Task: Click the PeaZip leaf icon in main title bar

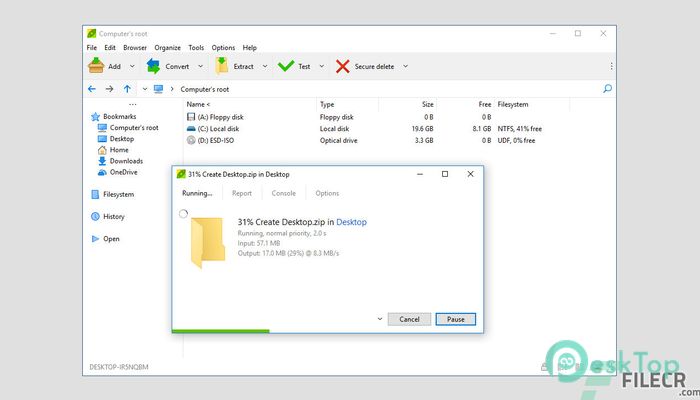Action: tap(92, 33)
